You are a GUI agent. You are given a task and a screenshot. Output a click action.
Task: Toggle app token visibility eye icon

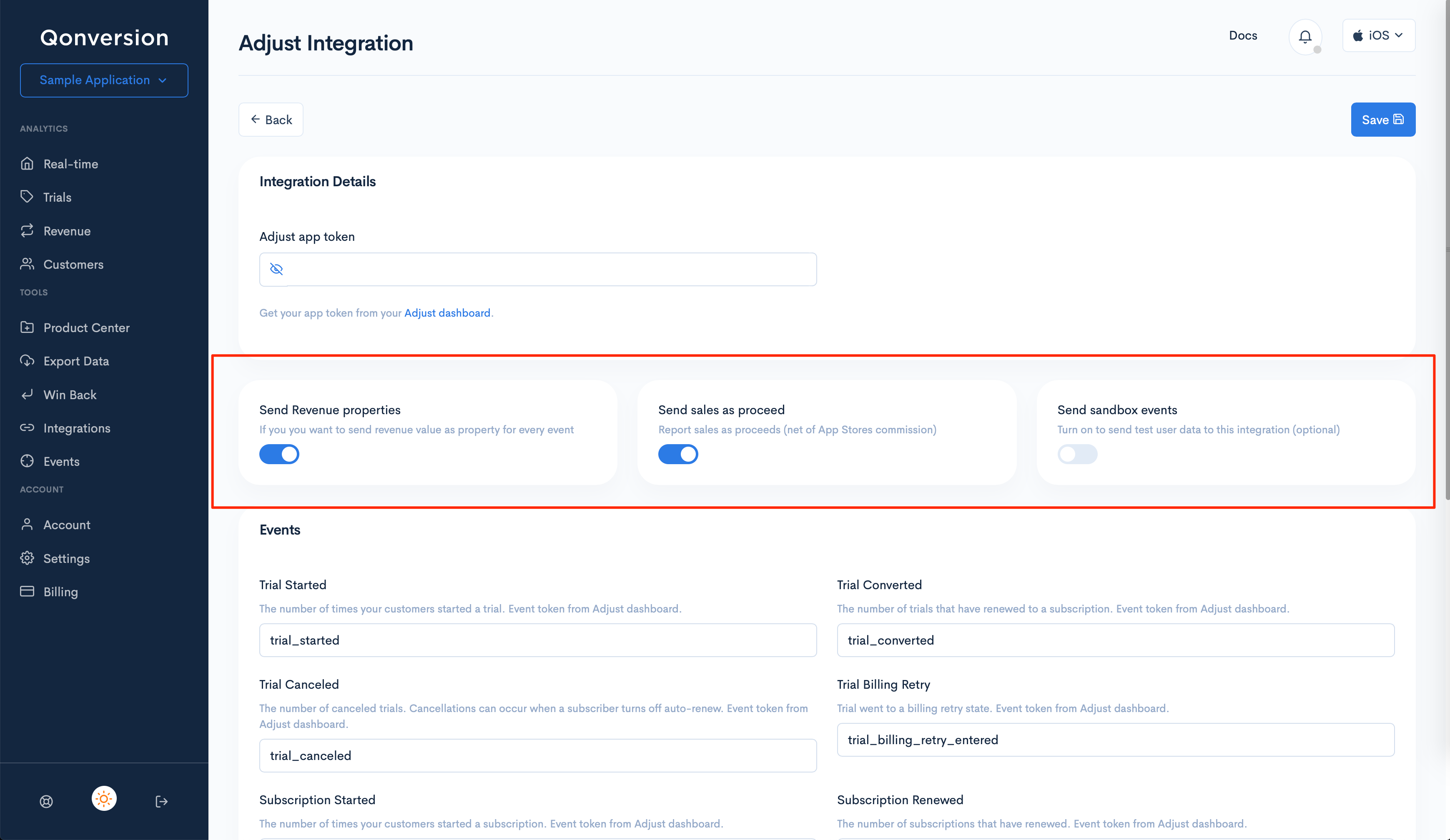276,269
